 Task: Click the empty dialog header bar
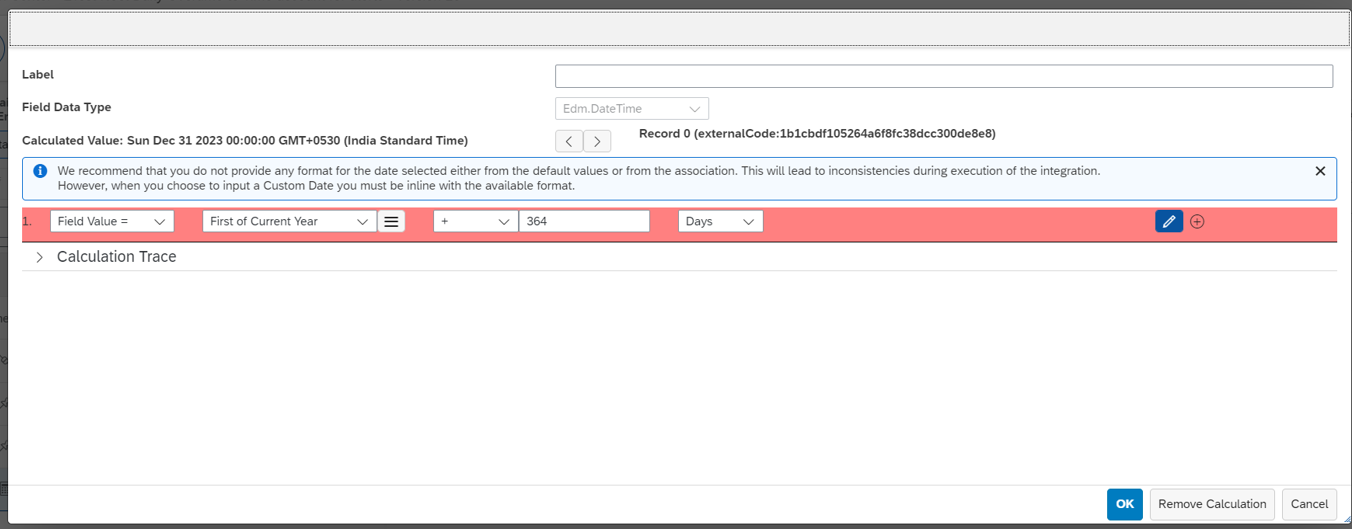(x=676, y=29)
